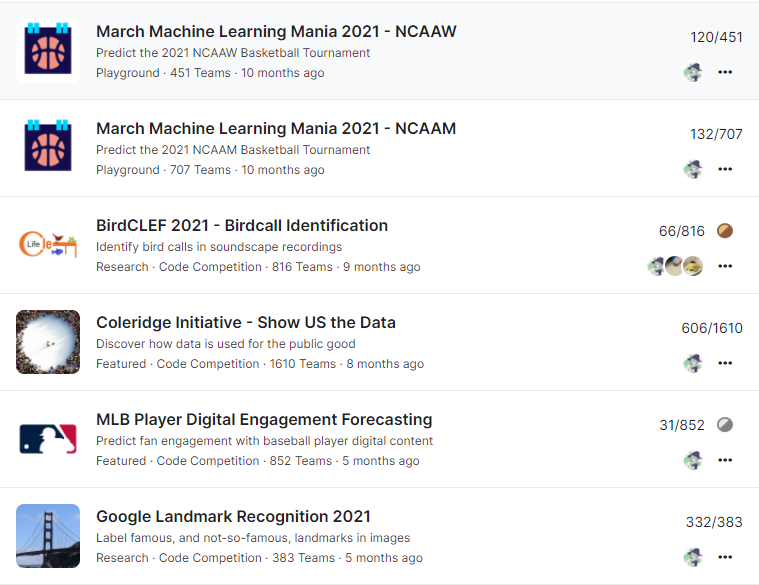Viewport: 759px width, 585px height.
Task: Open Coleridge Initiative - Show US the Data
Action: point(246,322)
